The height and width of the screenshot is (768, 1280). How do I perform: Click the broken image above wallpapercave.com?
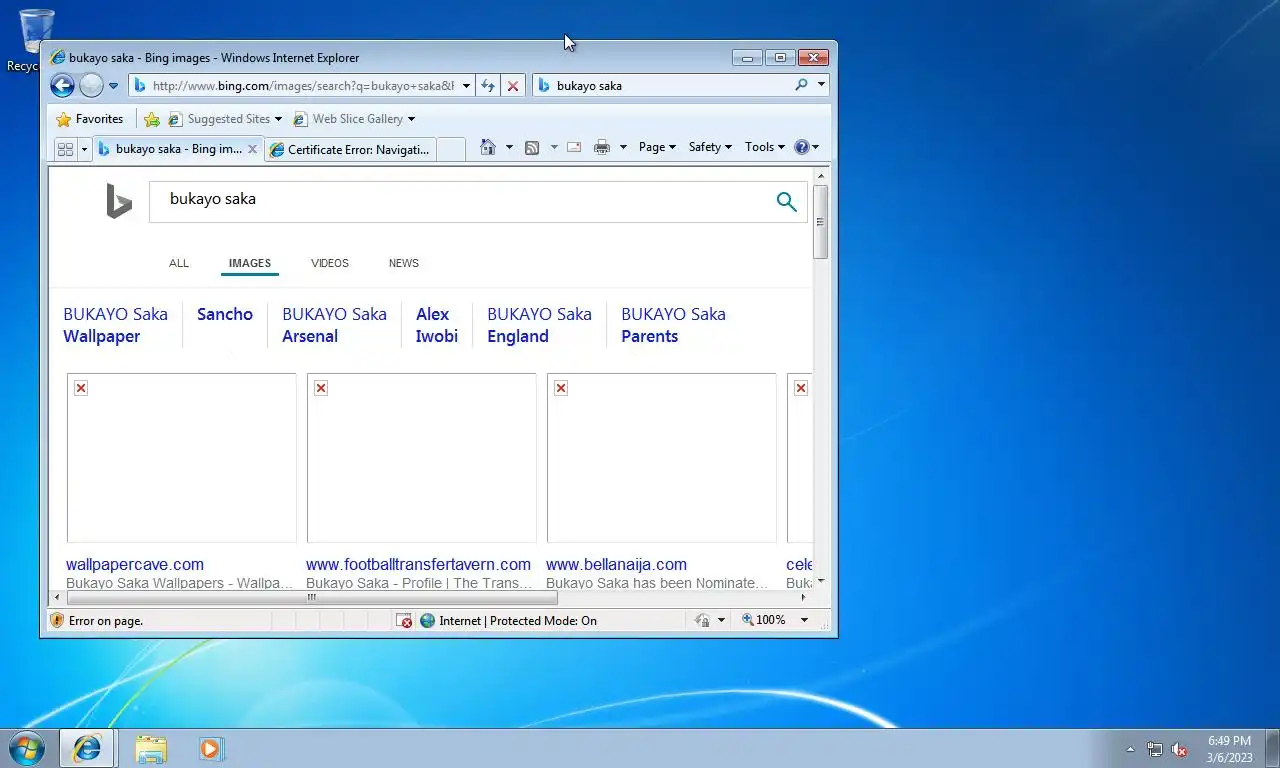point(181,458)
